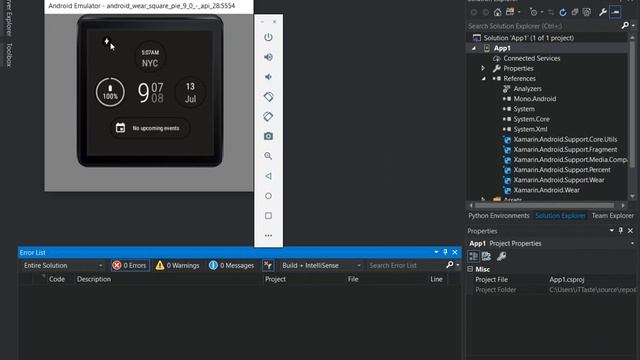Open the App1 Project Properties object dropdown
This screenshot has height=360, width=640.
[x=632, y=243]
